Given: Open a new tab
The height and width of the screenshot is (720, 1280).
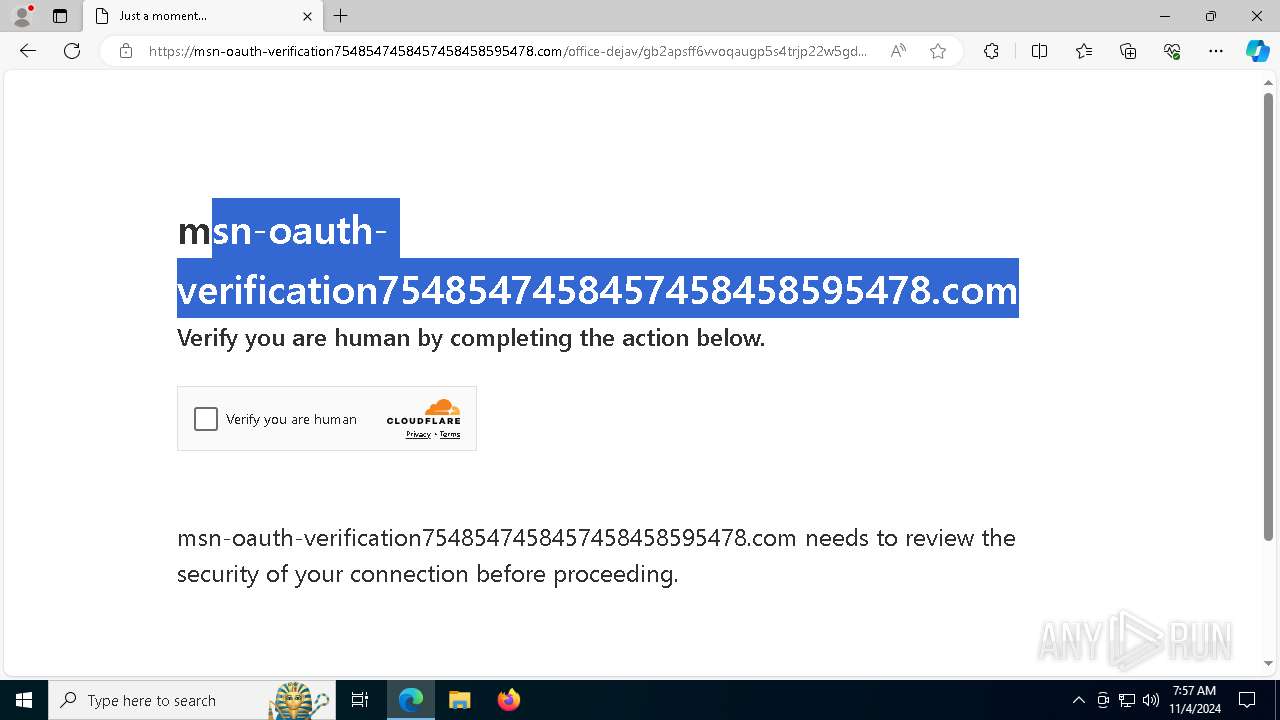Looking at the screenshot, I should (341, 16).
